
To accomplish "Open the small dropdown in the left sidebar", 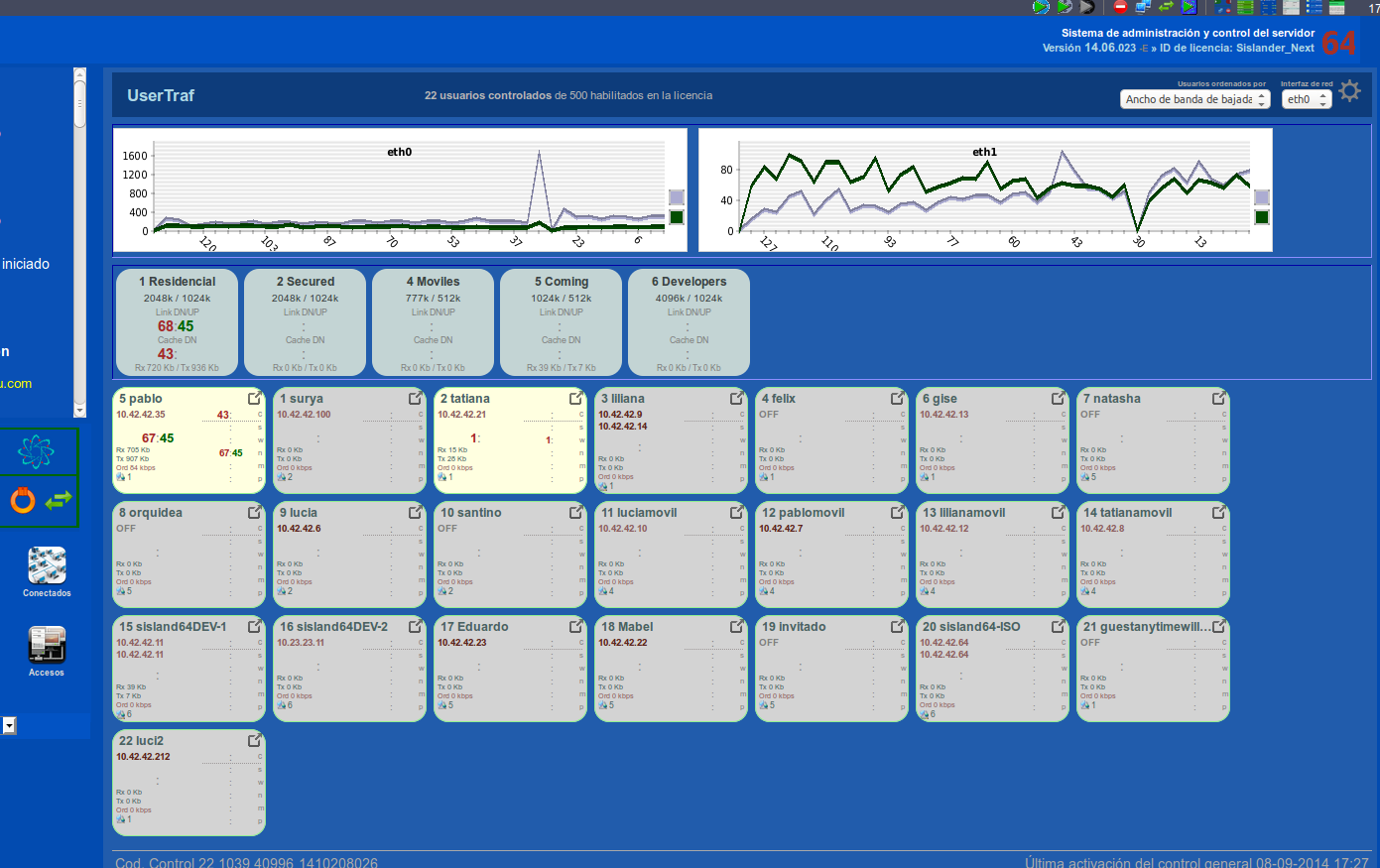I will pyautogui.click(x=9, y=726).
